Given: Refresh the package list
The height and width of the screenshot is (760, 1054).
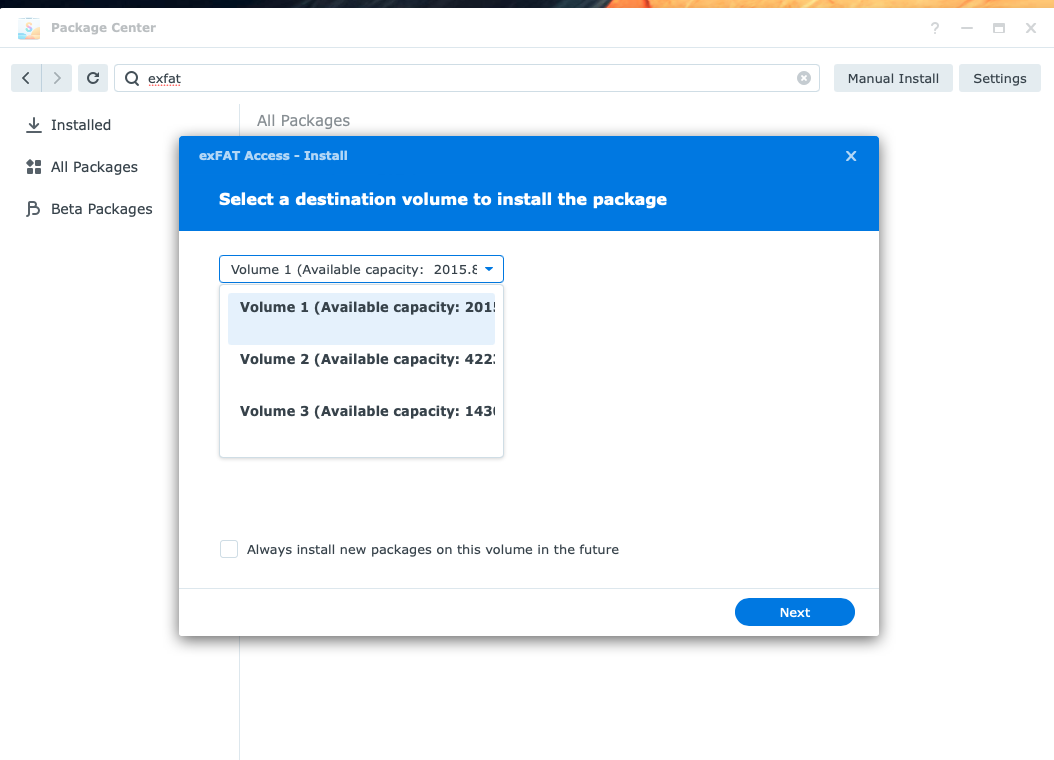Looking at the screenshot, I should 93,78.
